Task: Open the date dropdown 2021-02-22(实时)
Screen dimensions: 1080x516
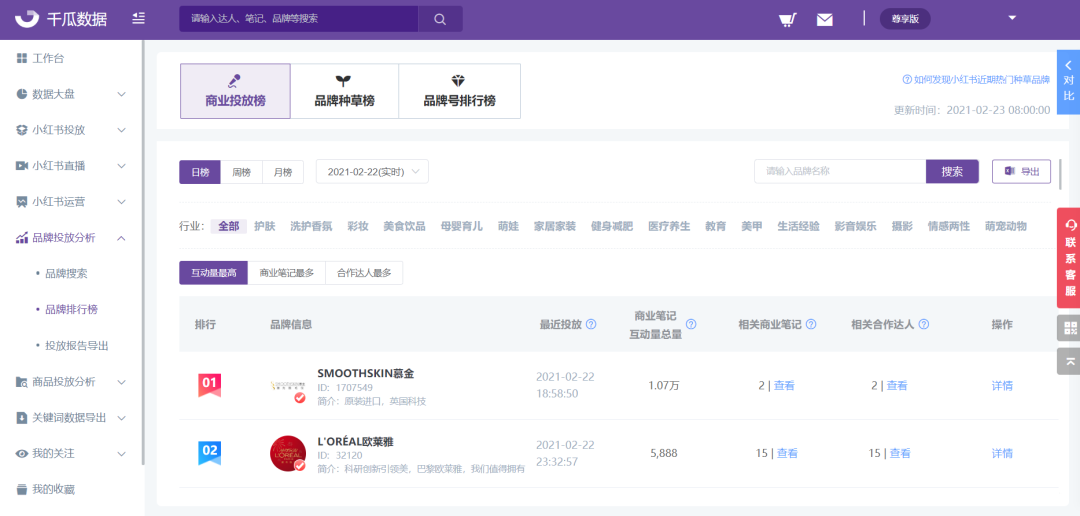Action: point(372,172)
